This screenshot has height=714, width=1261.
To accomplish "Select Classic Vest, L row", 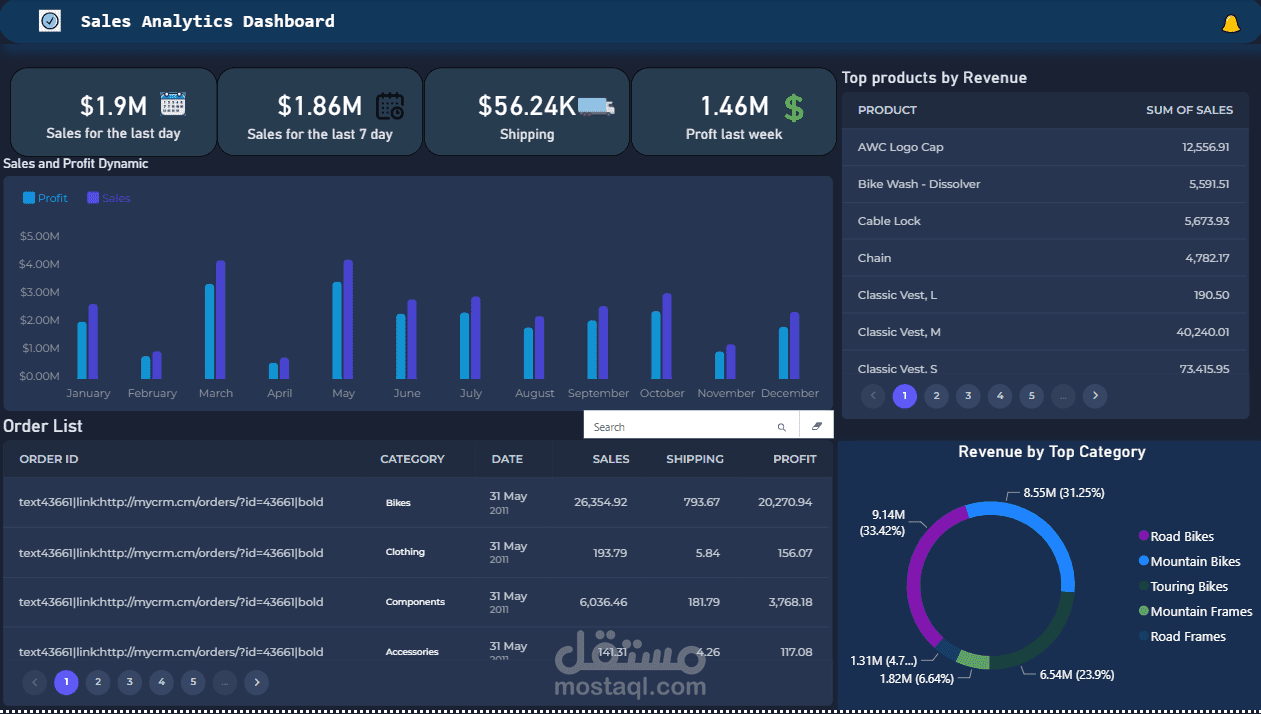I will [1045, 295].
